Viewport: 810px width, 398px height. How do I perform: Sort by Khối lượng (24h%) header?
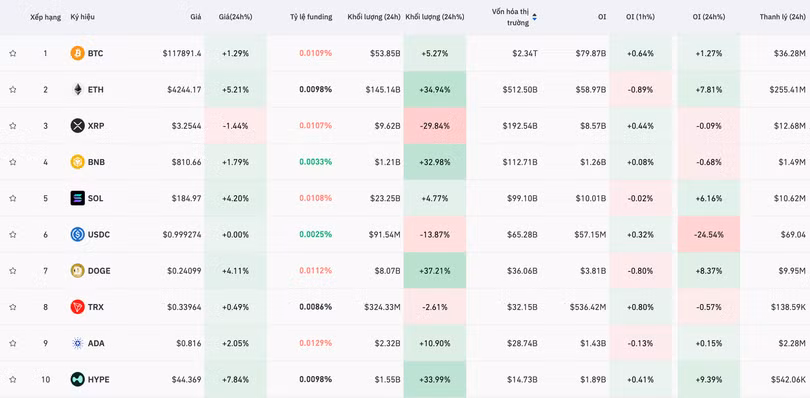(435, 17)
